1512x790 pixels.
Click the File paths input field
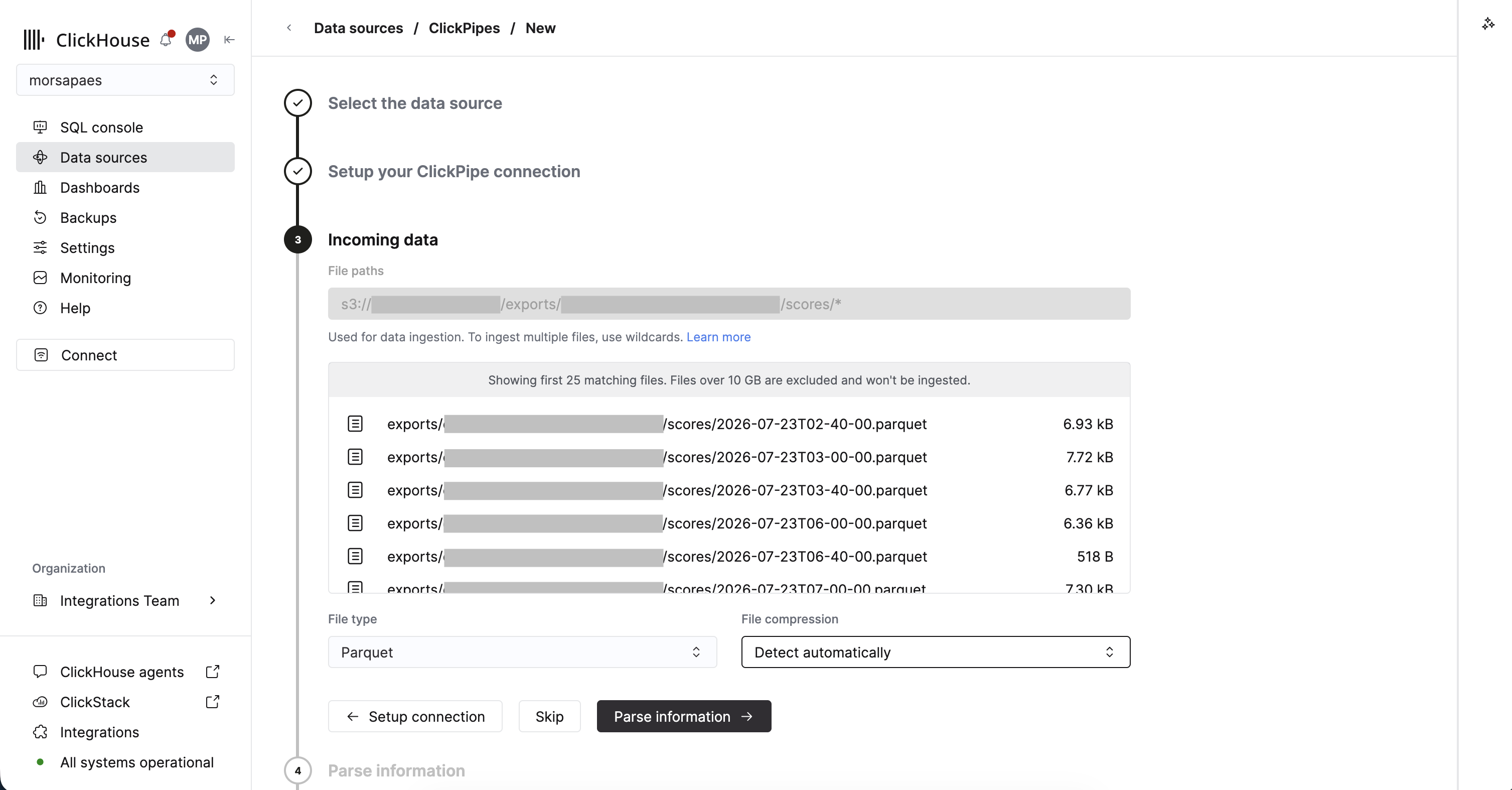click(x=729, y=304)
